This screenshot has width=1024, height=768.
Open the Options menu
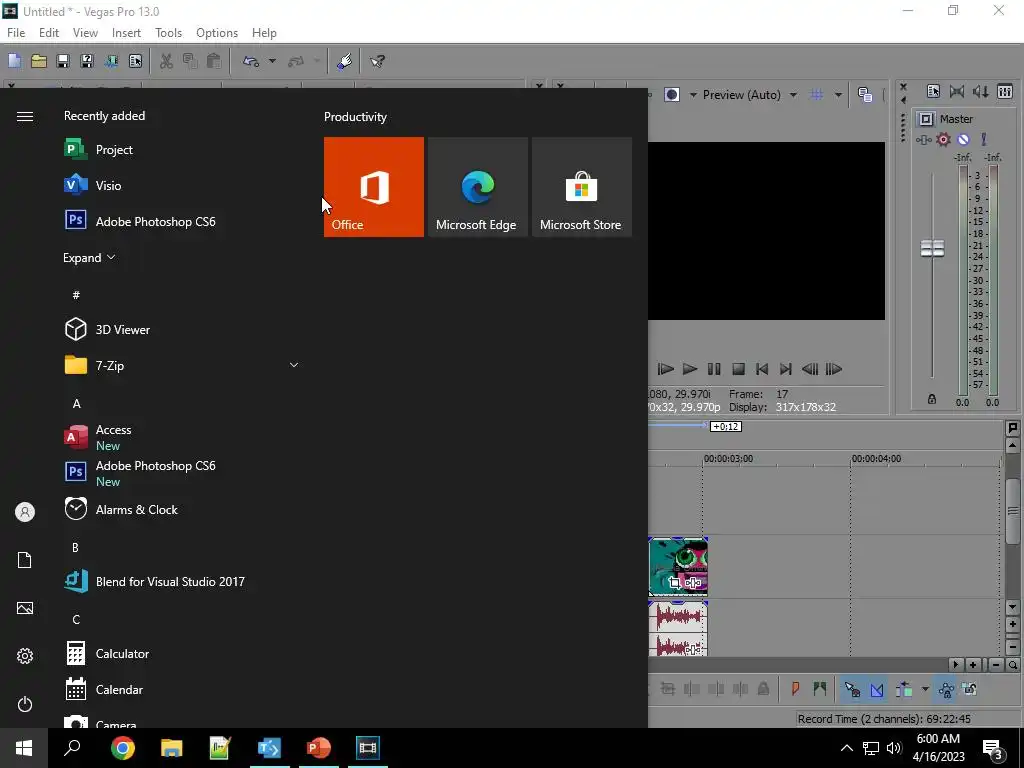tap(217, 33)
